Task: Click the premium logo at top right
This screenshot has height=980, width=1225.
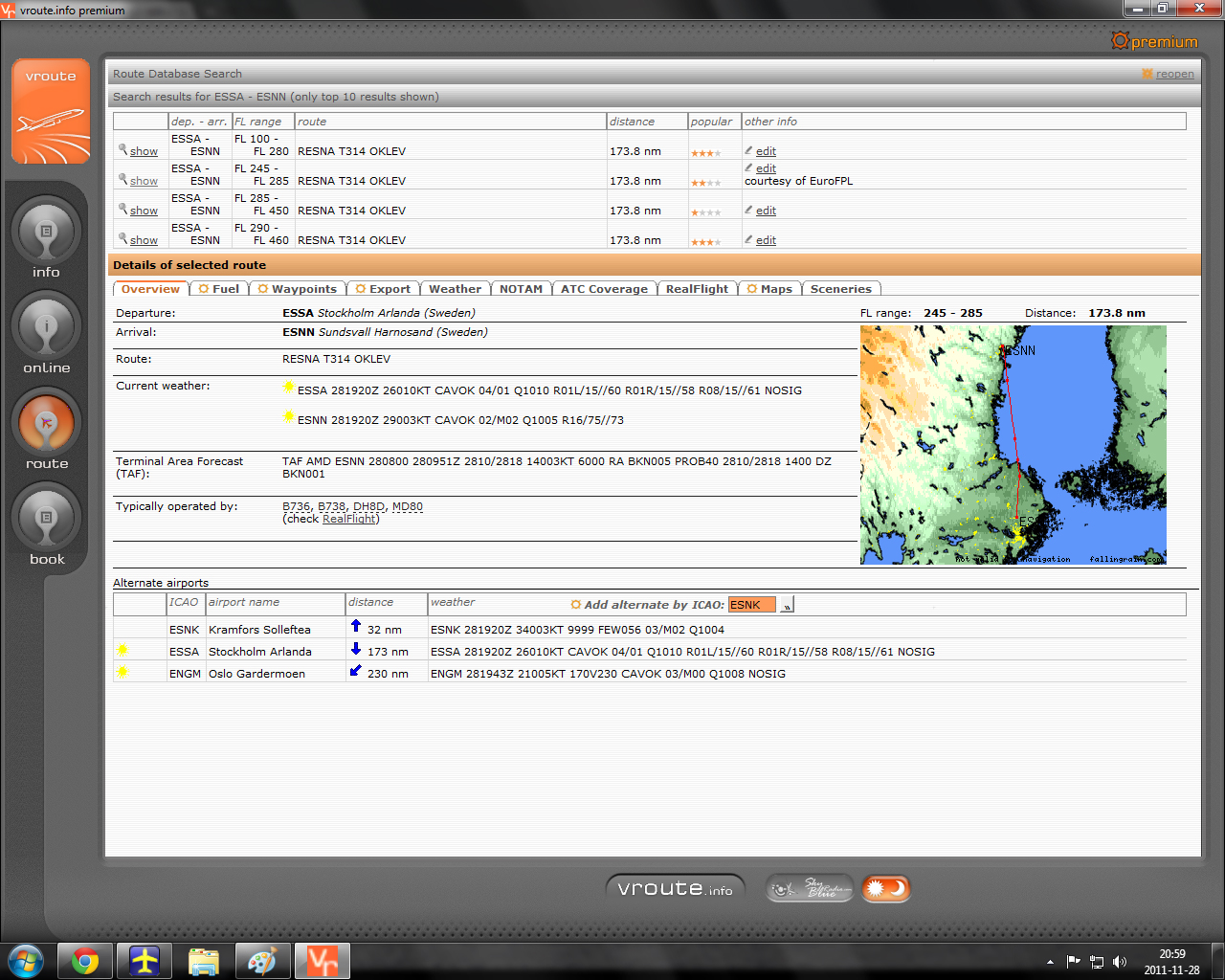Action: [1154, 41]
